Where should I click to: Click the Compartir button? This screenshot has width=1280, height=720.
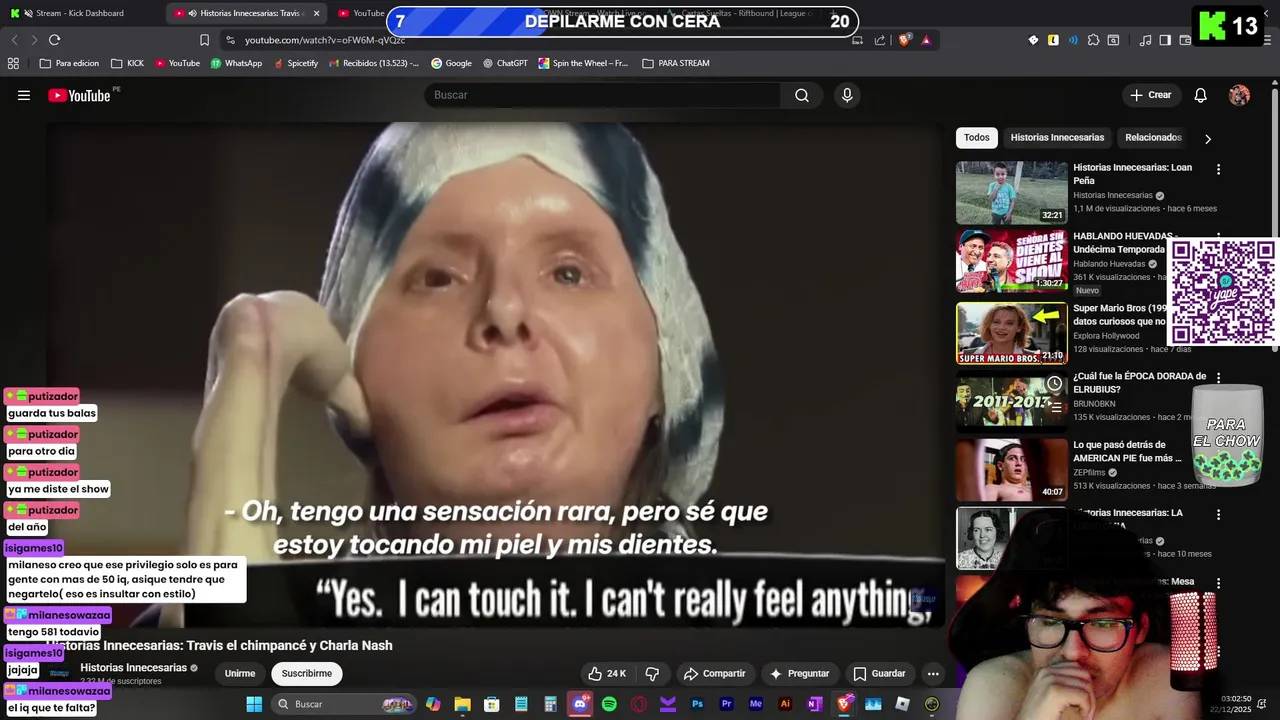(x=714, y=674)
